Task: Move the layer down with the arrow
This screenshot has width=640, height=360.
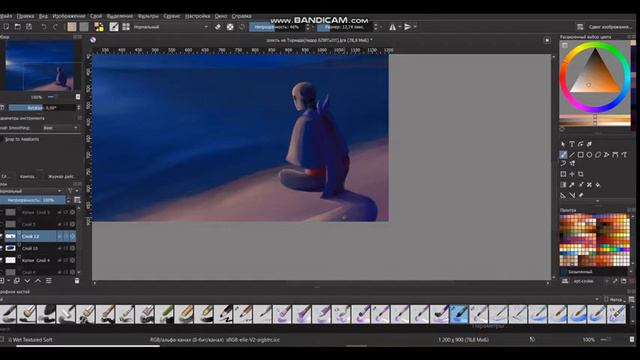Action: point(27,281)
